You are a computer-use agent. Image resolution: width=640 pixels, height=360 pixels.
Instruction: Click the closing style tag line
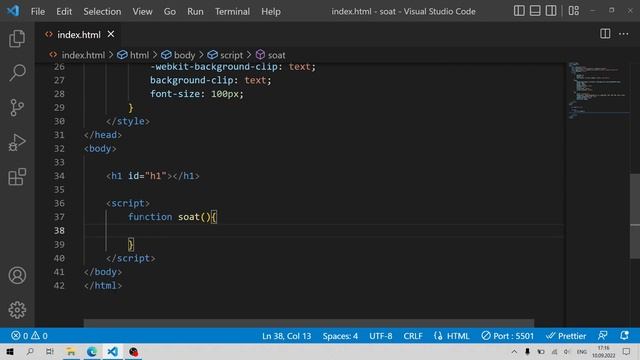pos(128,121)
